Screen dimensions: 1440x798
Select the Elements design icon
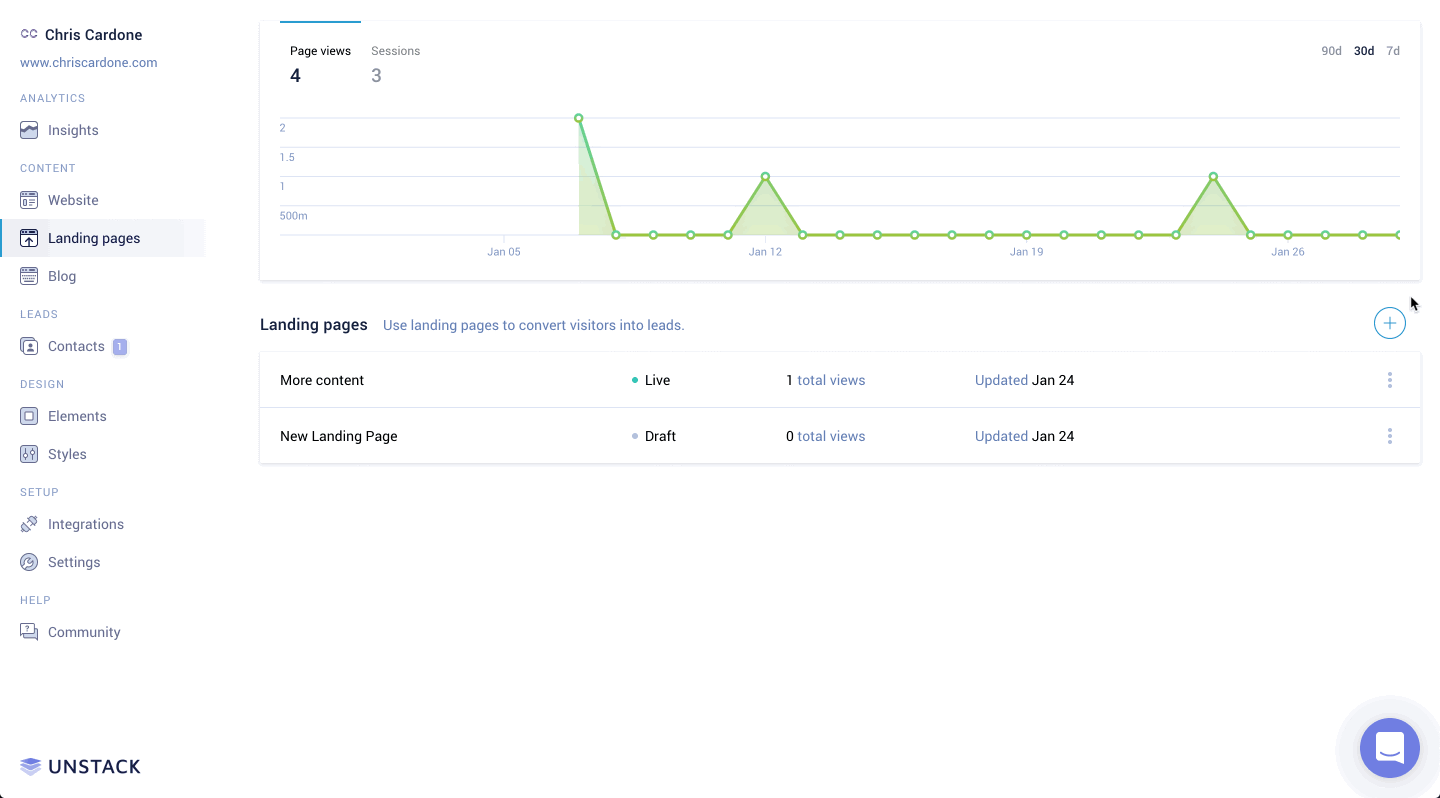pyautogui.click(x=29, y=416)
